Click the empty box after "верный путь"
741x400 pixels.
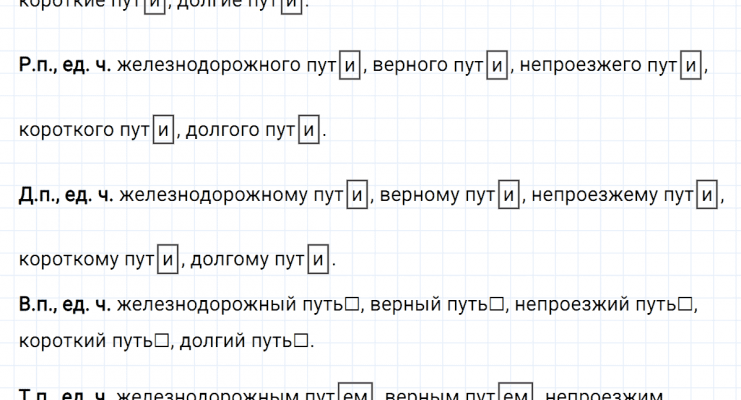[495, 303]
